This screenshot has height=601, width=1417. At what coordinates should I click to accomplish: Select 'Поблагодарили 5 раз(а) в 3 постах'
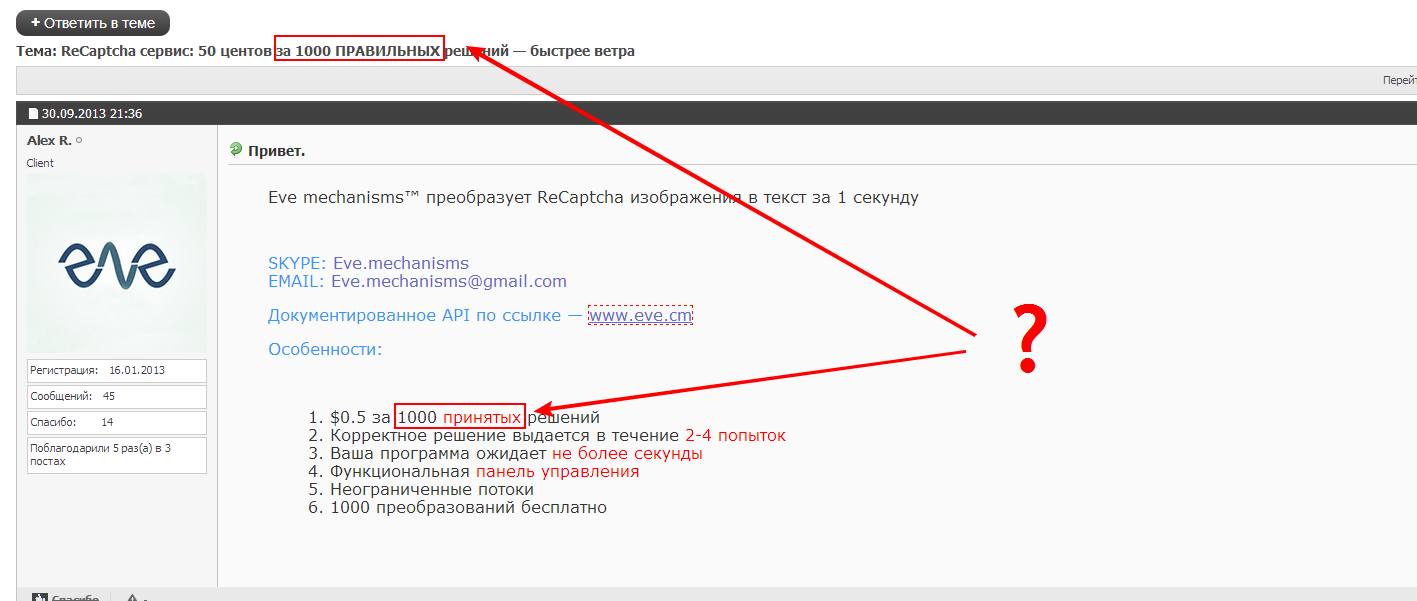point(116,455)
